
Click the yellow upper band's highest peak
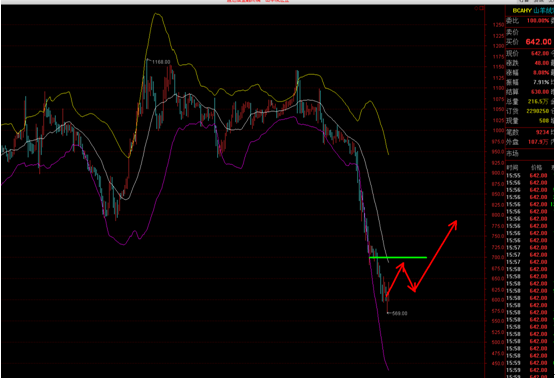click(156, 14)
